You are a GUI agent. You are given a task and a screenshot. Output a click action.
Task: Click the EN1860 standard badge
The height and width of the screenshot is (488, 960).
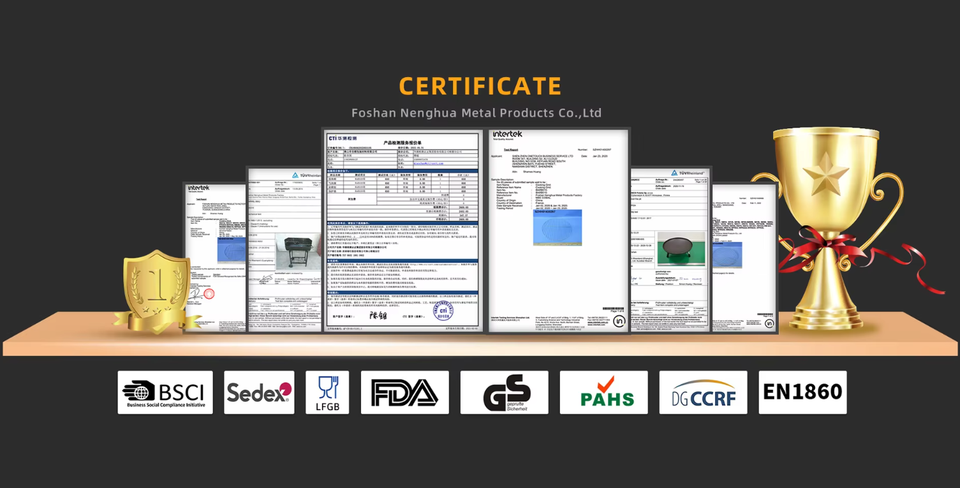tap(803, 392)
